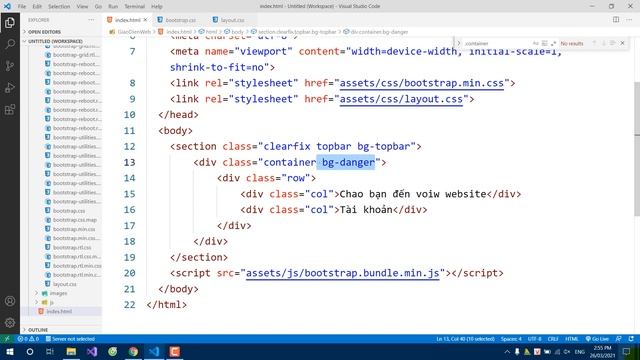Open Explorer panel ellipsis menu
The height and width of the screenshot is (360, 640).
[91, 20]
